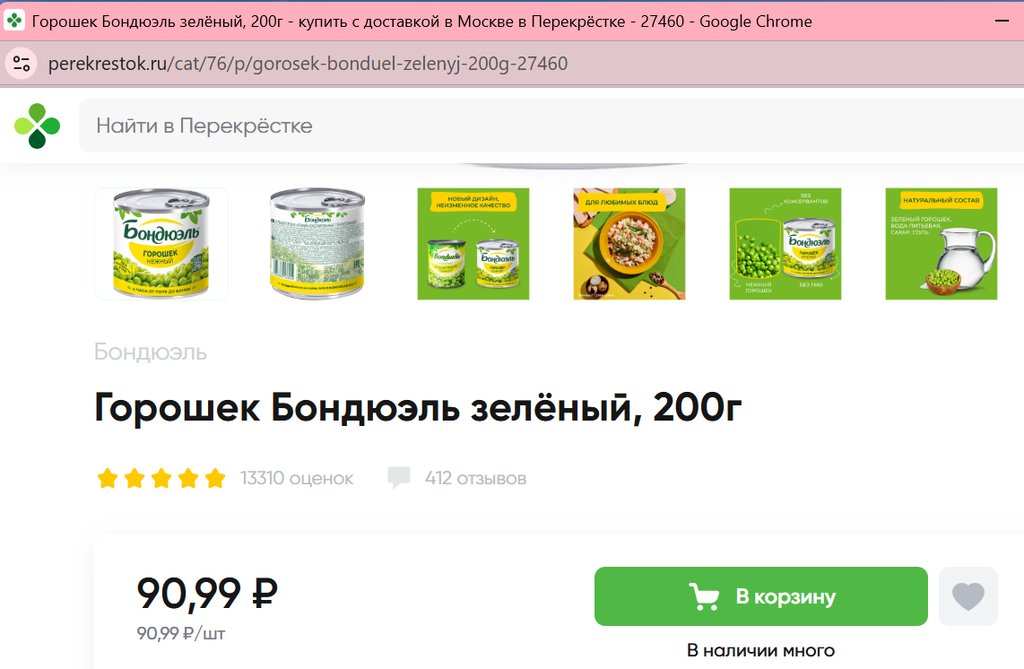Image resolution: width=1024 pixels, height=669 pixels.
Task: Select the salad dish thumbnail
Action: [x=630, y=244]
